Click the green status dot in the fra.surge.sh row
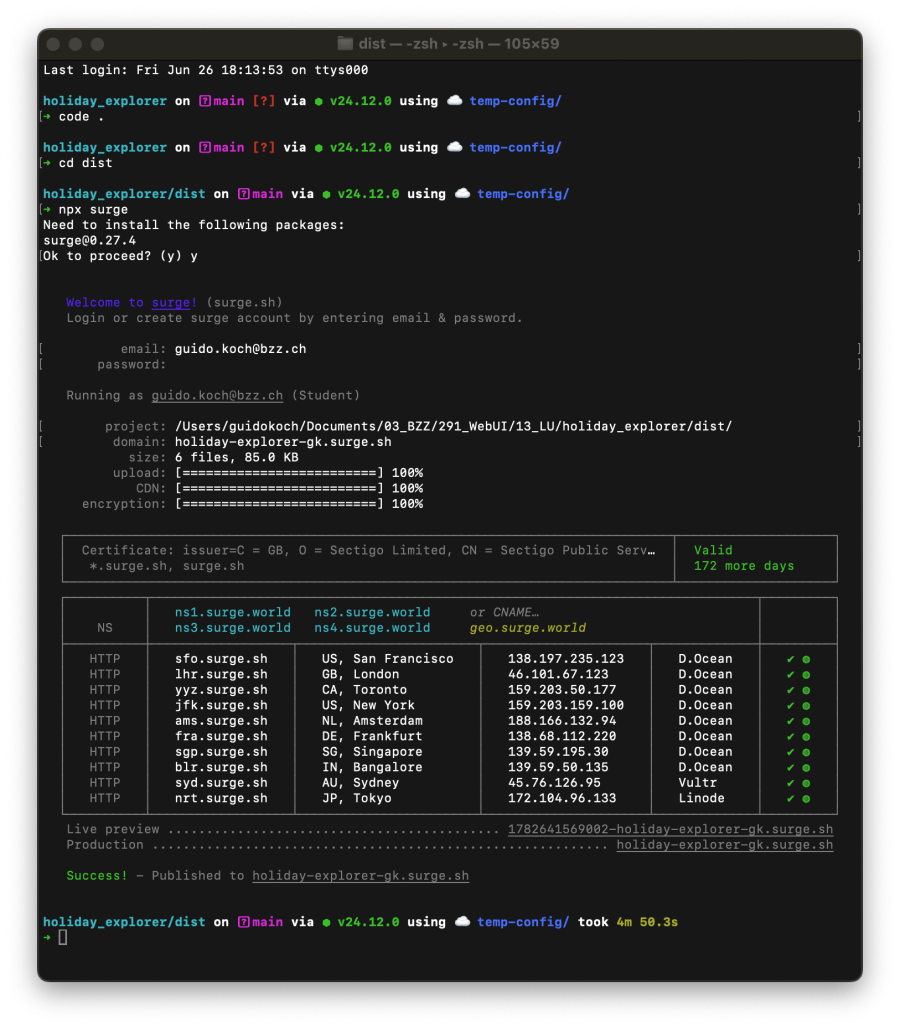Screen dimensions: 900x1028 pyautogui.click(x=806, y=737)
